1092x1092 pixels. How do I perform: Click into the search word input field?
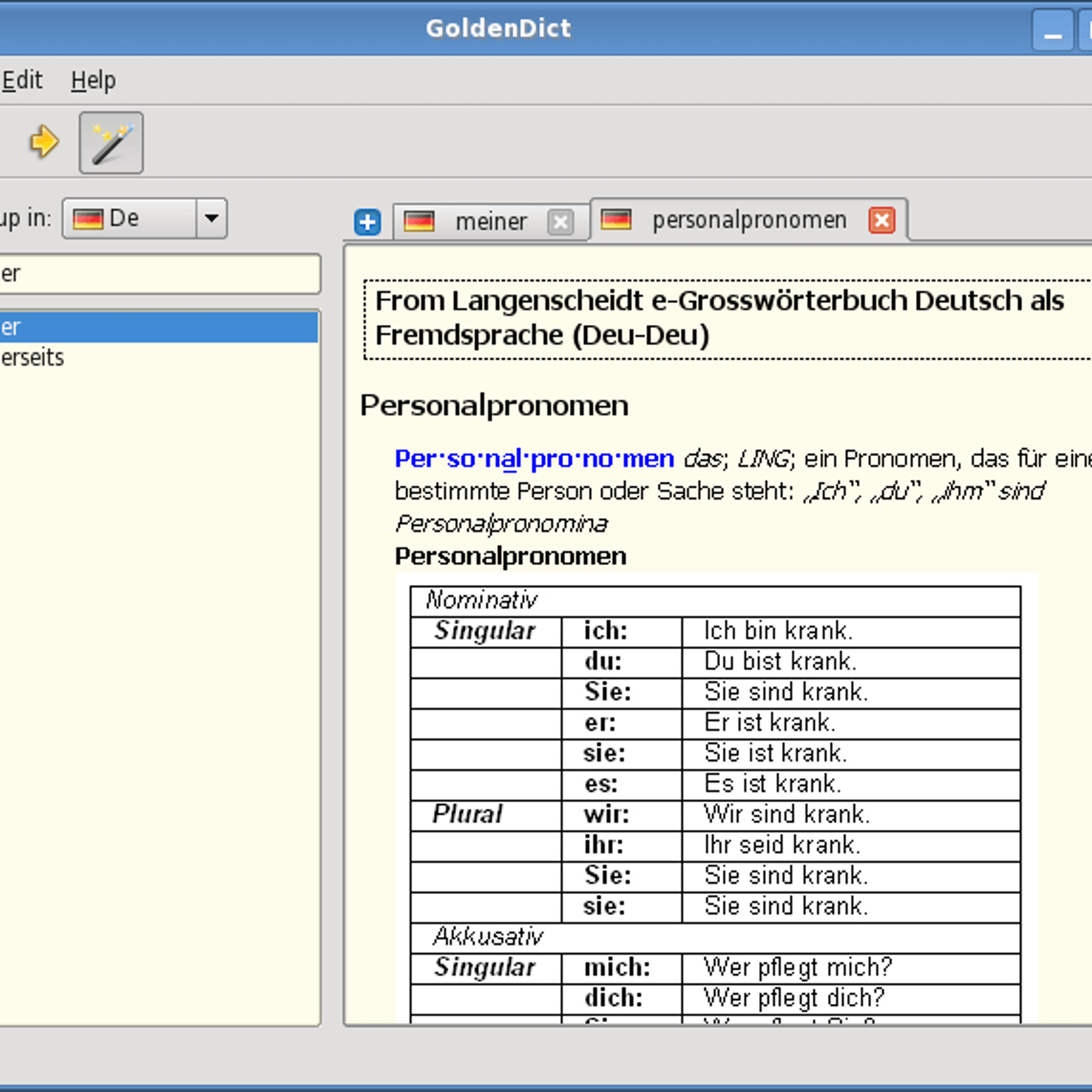coord(160,274)
